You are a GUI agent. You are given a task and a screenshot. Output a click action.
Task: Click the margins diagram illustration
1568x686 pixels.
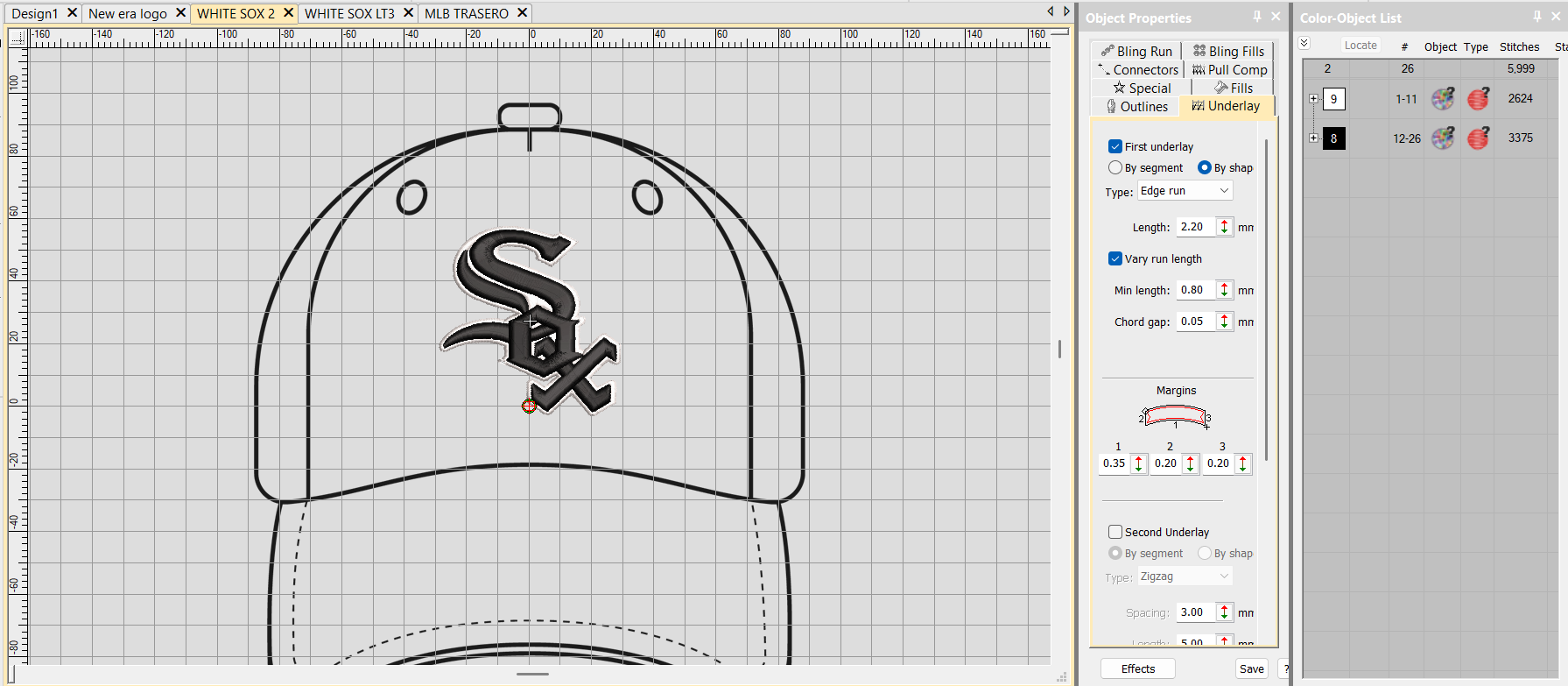1176,416
